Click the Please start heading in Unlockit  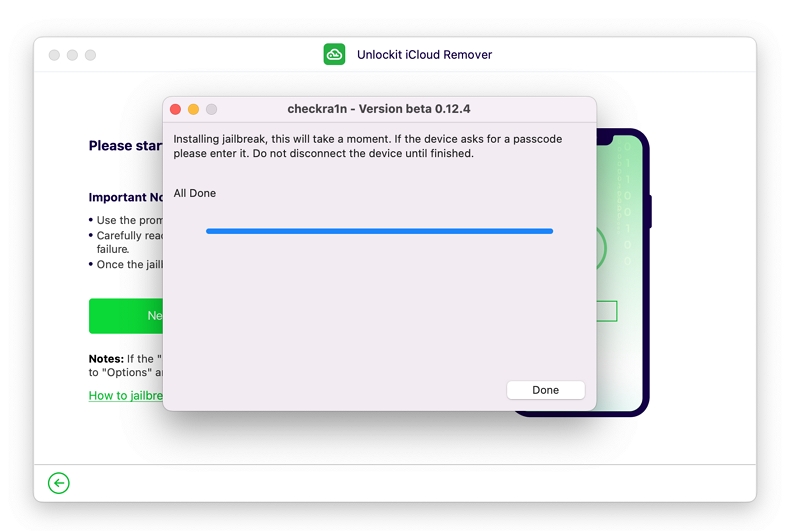click(x=125, y=146)
